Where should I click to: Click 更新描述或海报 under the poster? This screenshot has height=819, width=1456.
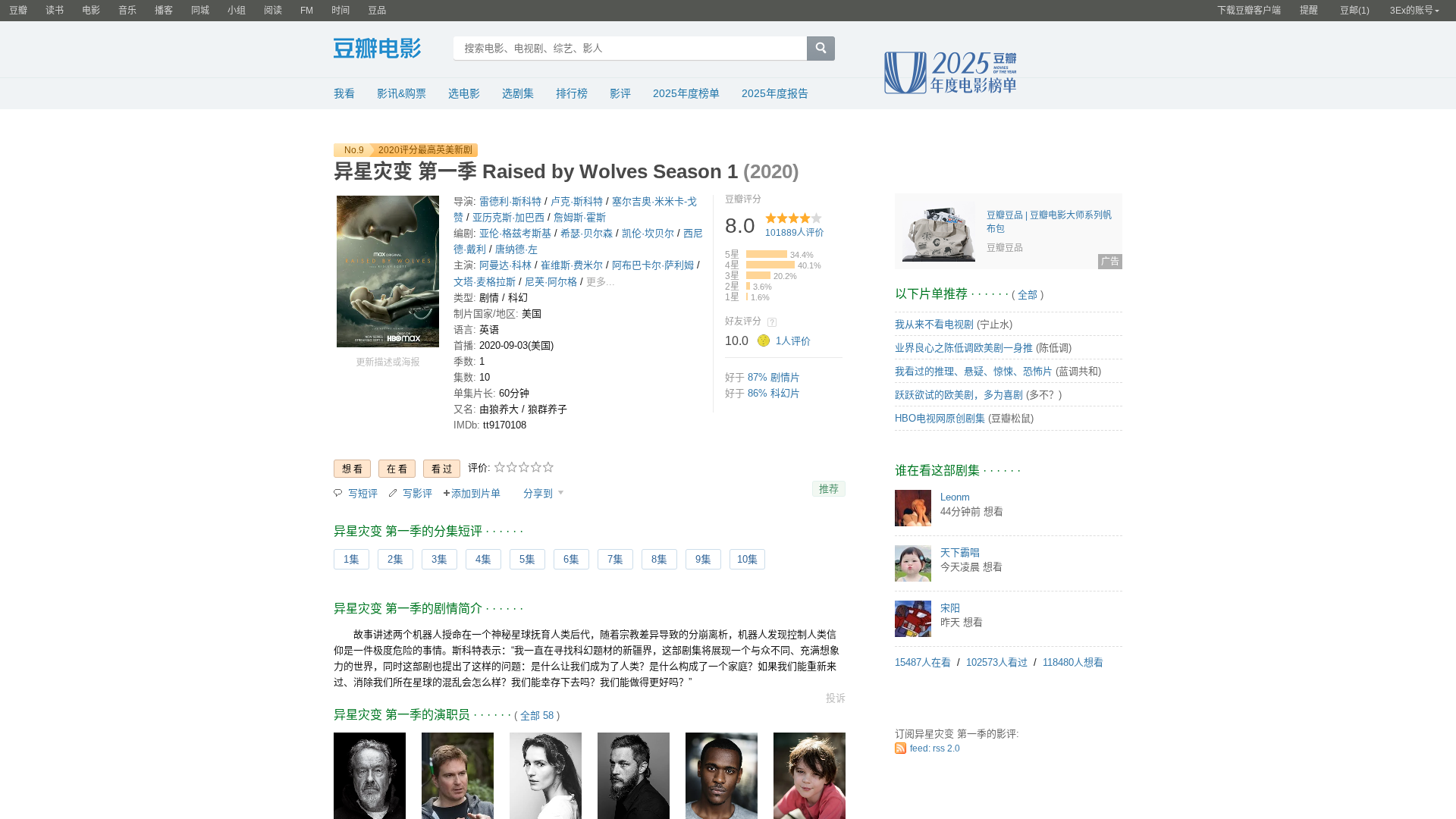(x=388, y=362)
